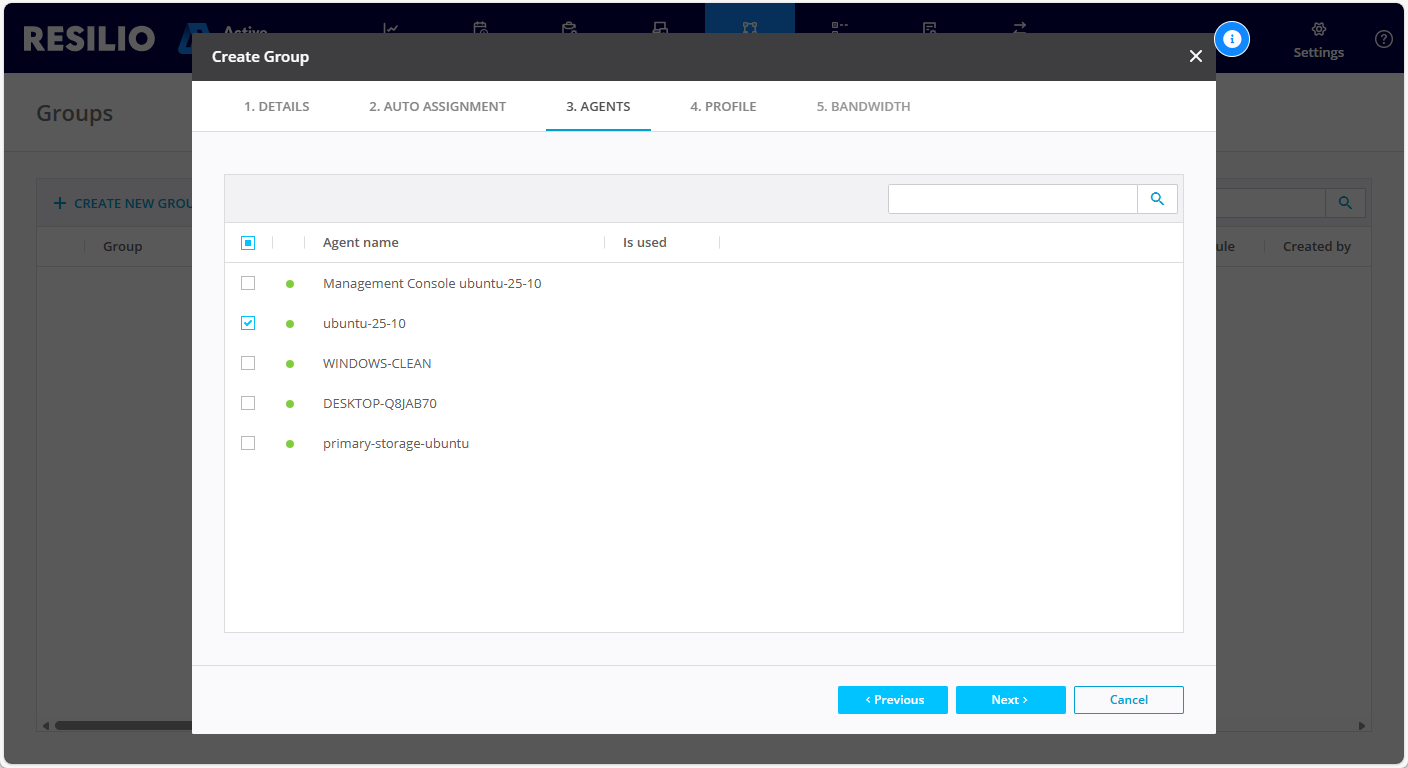Click the Previous button
Screen dimensions: 1408x768
(892, 700)
